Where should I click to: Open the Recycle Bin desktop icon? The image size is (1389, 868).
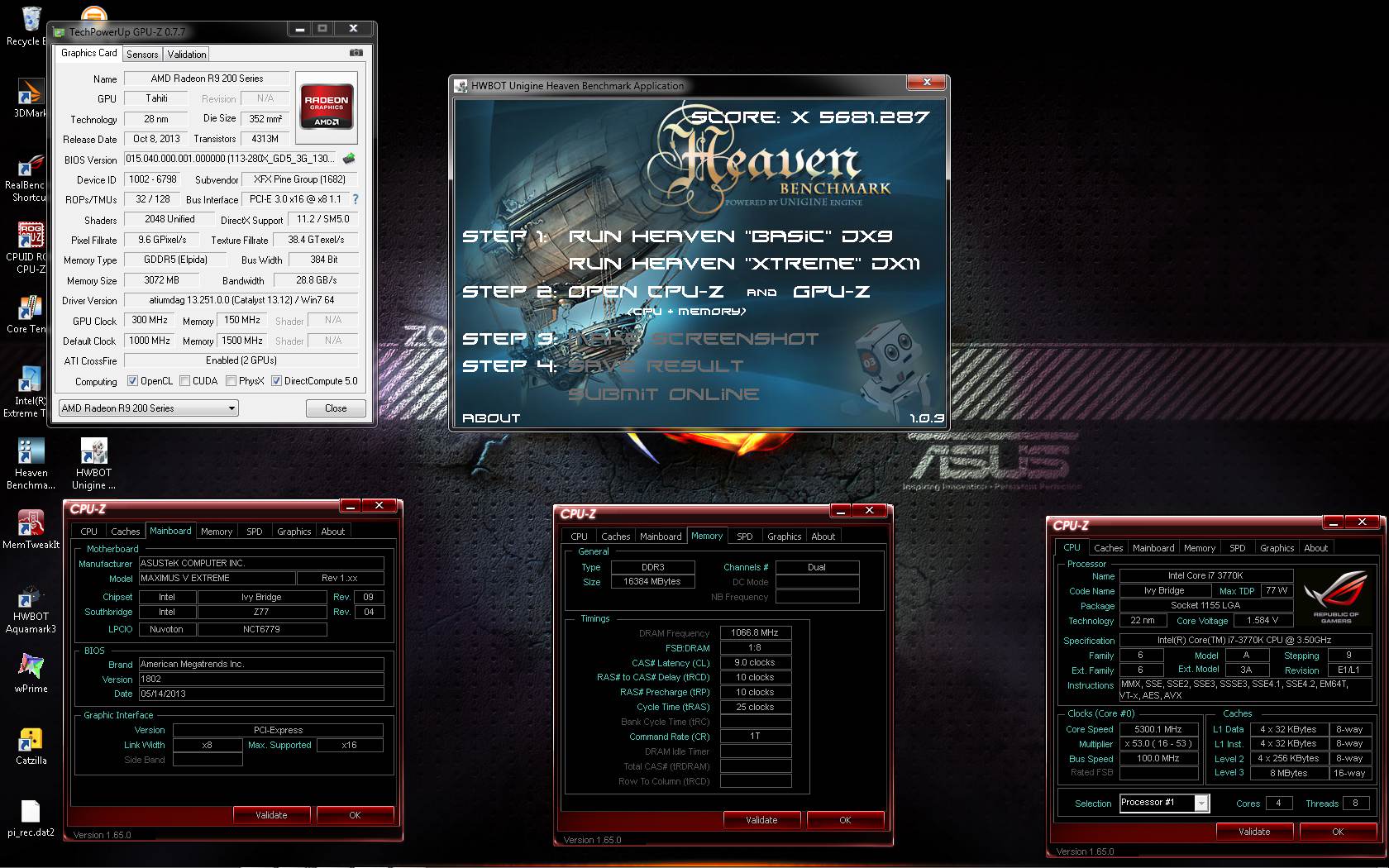point(31,26)
